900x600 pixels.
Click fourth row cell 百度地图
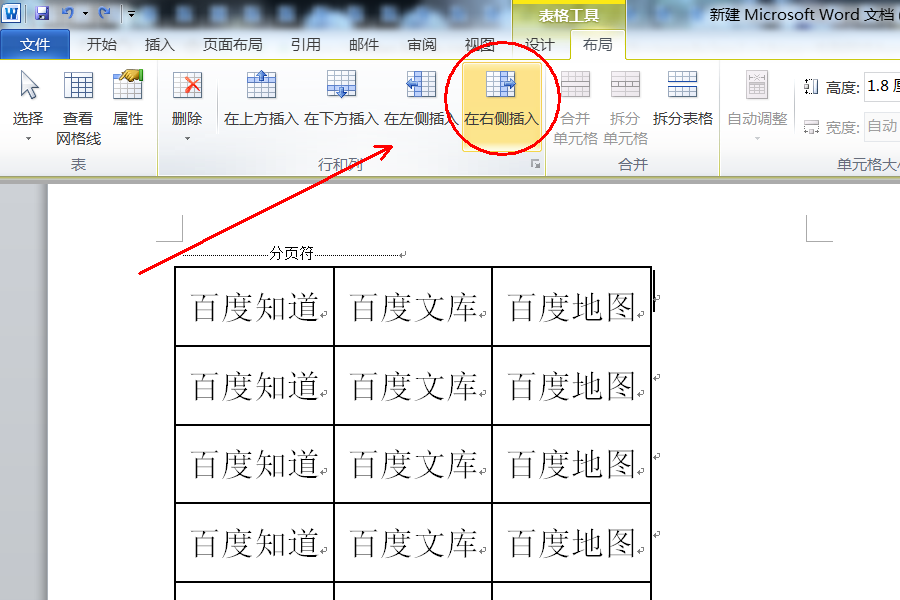click(571, 543)
